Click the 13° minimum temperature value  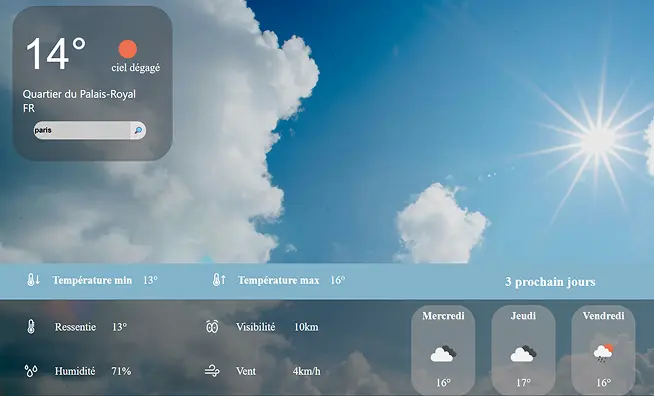(x=150, y=280)
